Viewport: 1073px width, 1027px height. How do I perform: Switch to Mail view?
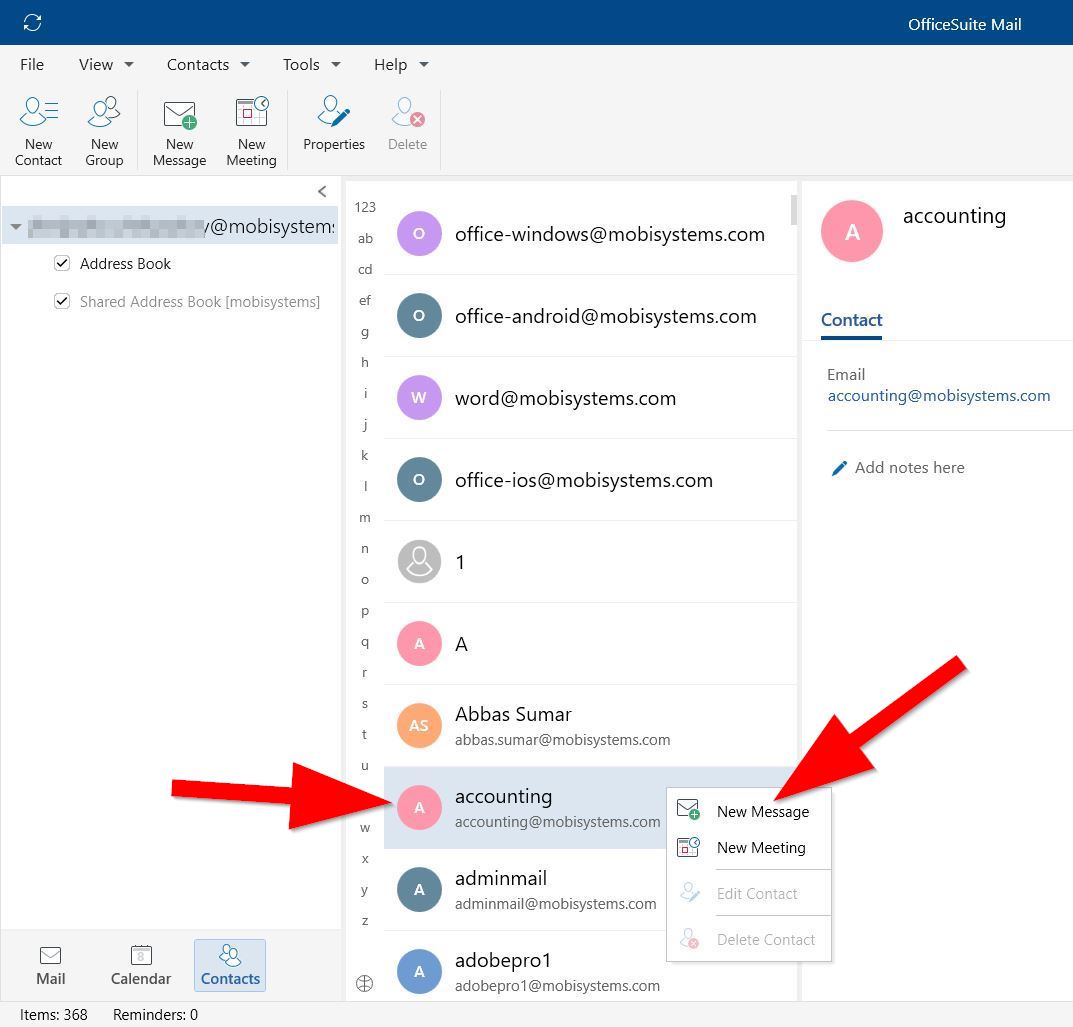point(51,965)
